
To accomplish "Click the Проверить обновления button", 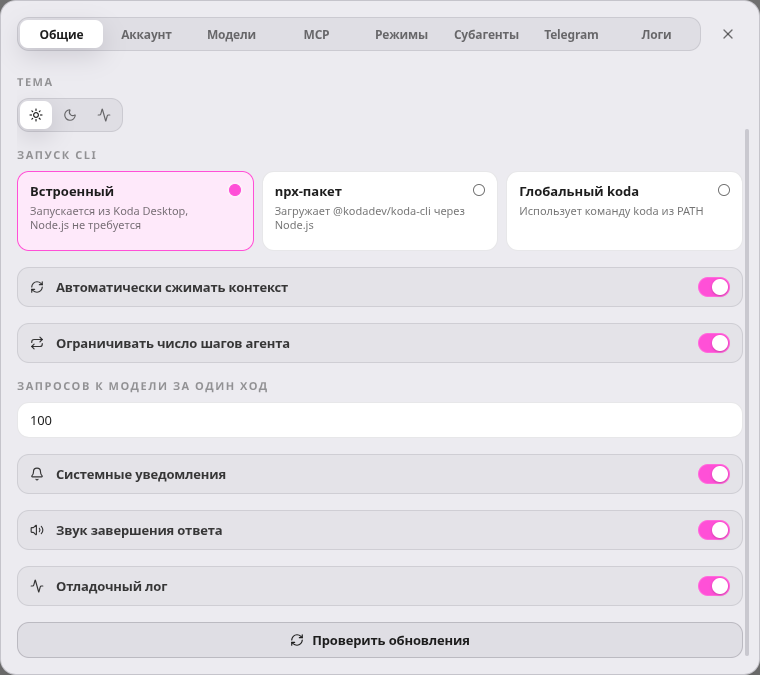I will (x=380, y=641).
